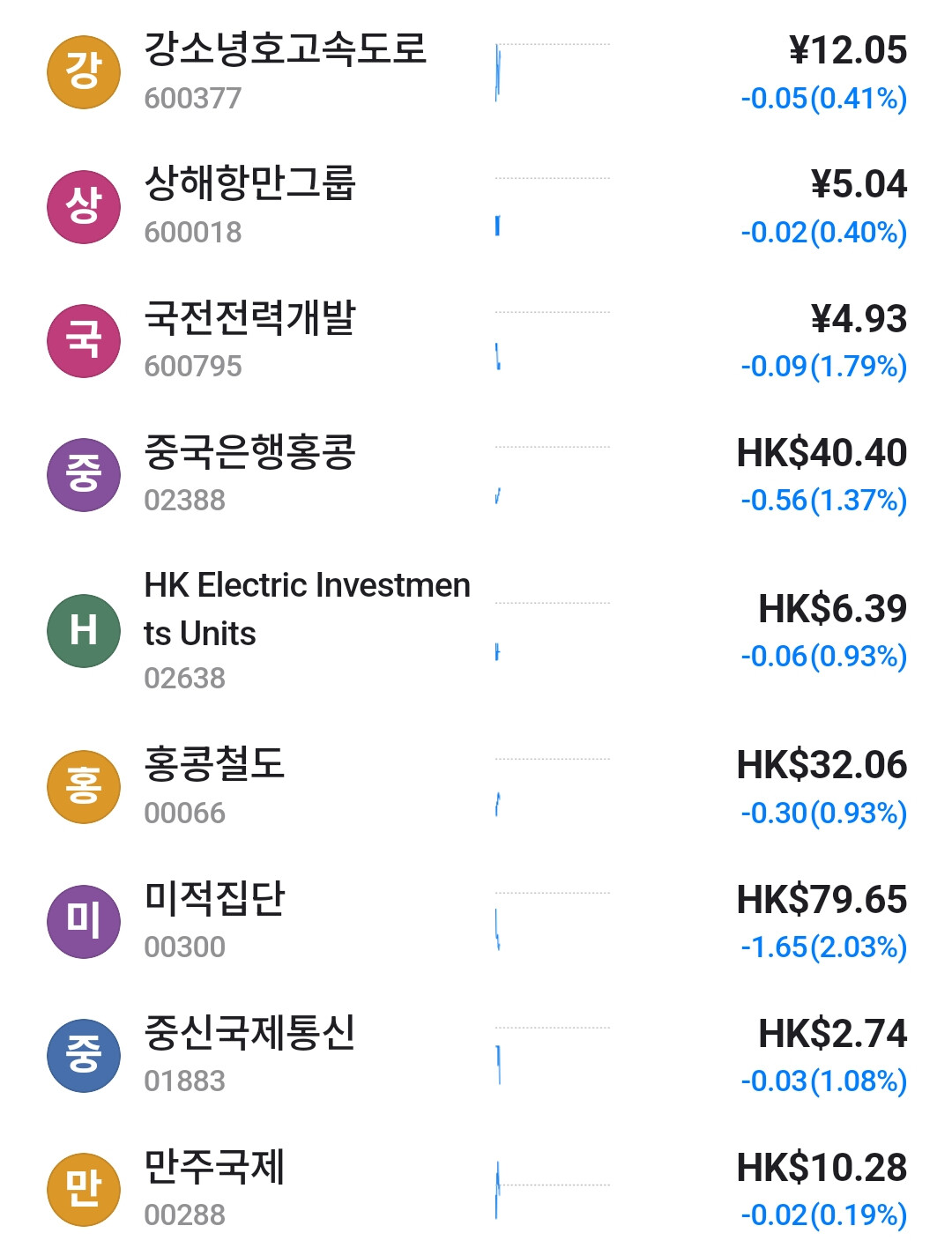Open the 만주국제 stock name
Screen dimensions: 952x1248
(x=214, y=1167)
